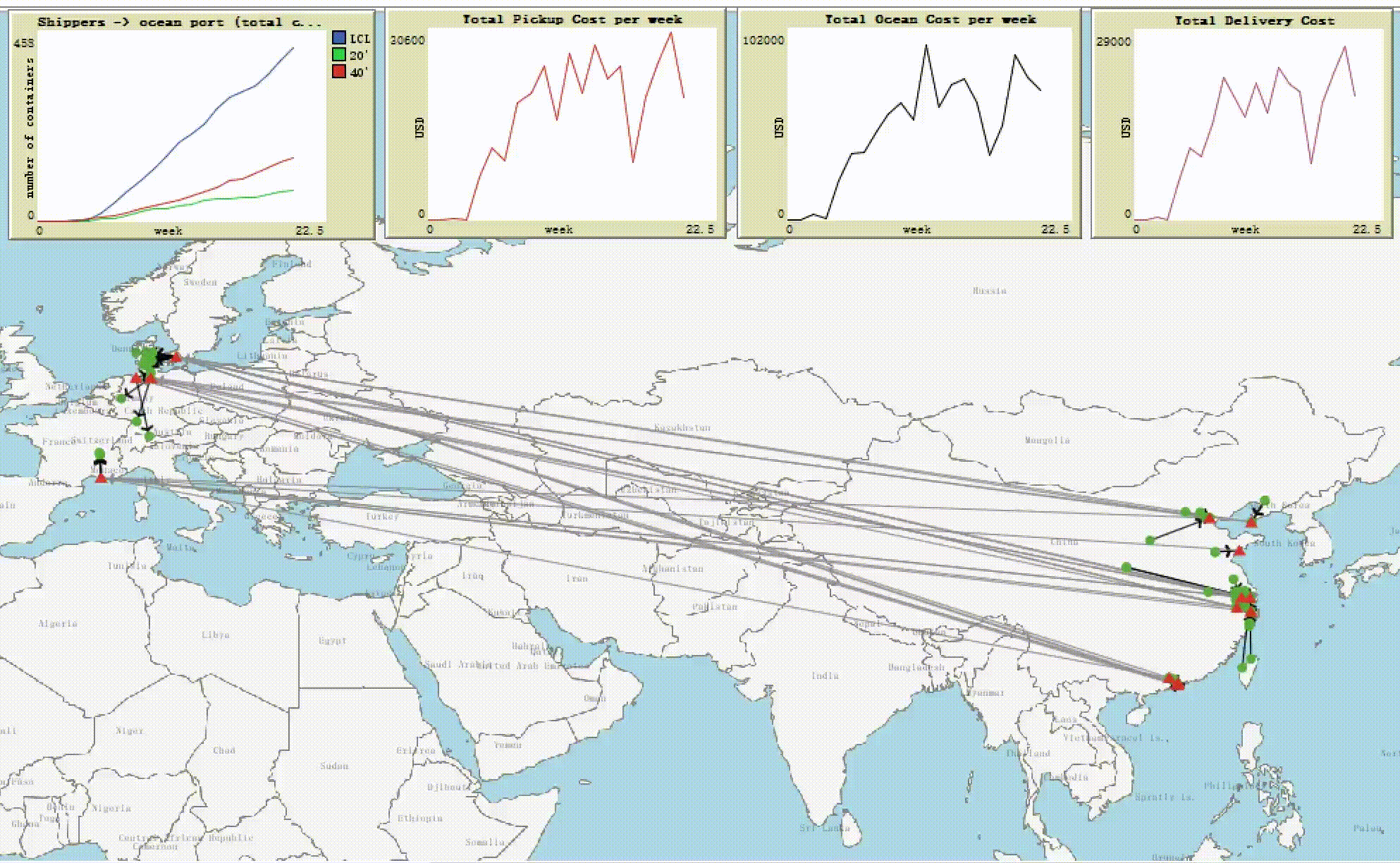1400x863 pixels.
Task: Click the red port triangle near South Korea label
Action: [x=1239, y=551]
